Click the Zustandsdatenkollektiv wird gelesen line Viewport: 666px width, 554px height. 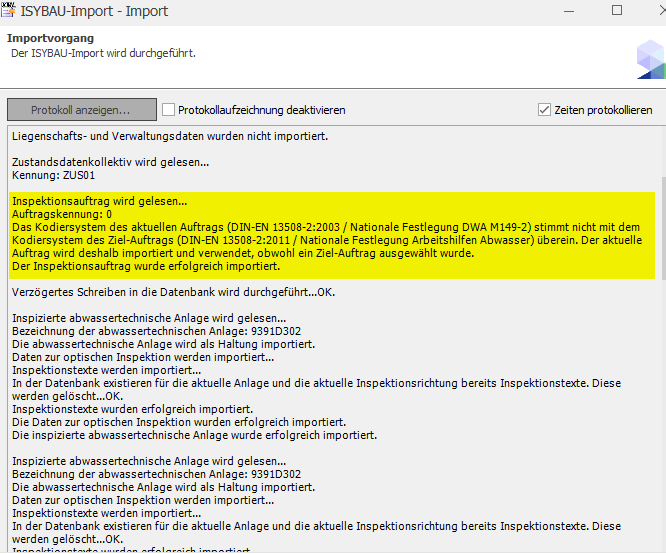(110, 162)
